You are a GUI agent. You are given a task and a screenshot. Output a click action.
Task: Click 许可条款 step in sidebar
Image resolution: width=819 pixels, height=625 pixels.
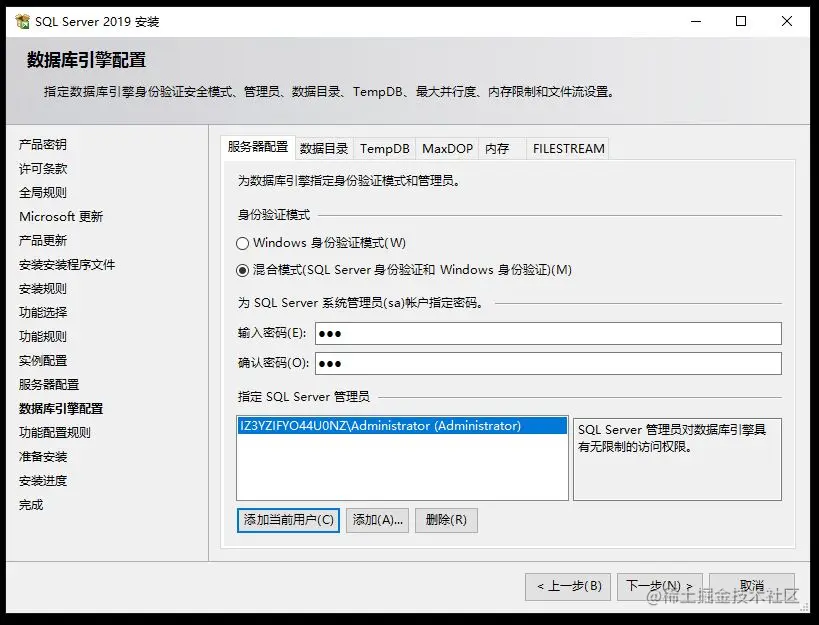click(x=43, y=169)
